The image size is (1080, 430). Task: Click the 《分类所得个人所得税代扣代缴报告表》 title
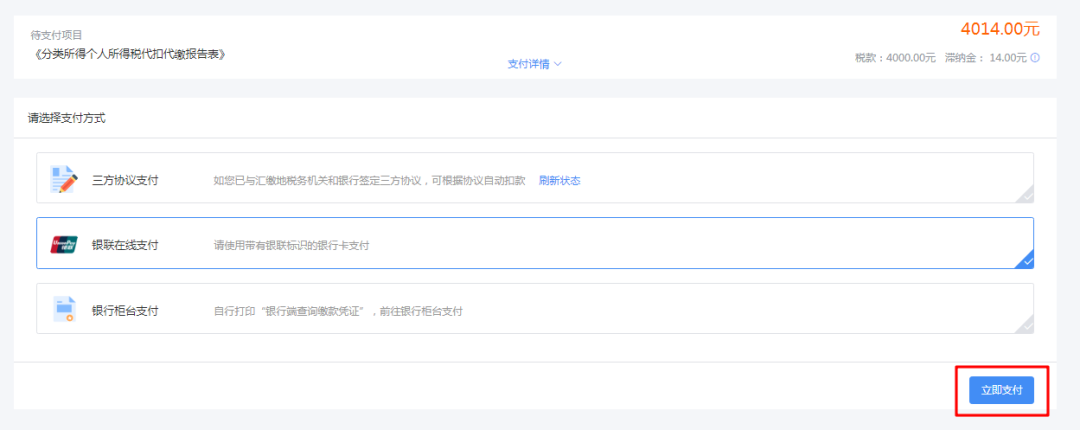coord(129,53)
